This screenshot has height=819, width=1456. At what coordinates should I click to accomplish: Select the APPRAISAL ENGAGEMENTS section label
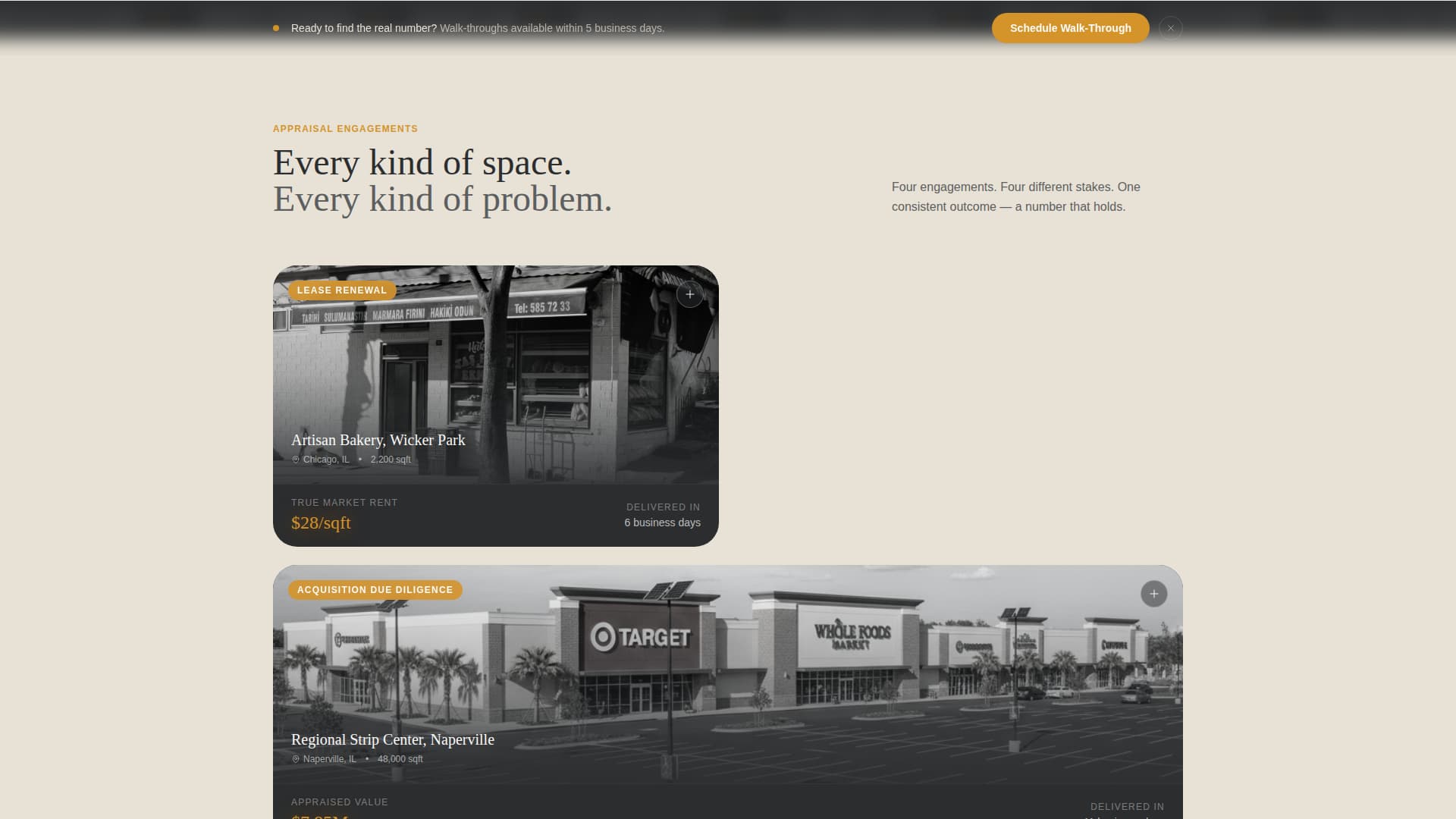click(345, 128)
